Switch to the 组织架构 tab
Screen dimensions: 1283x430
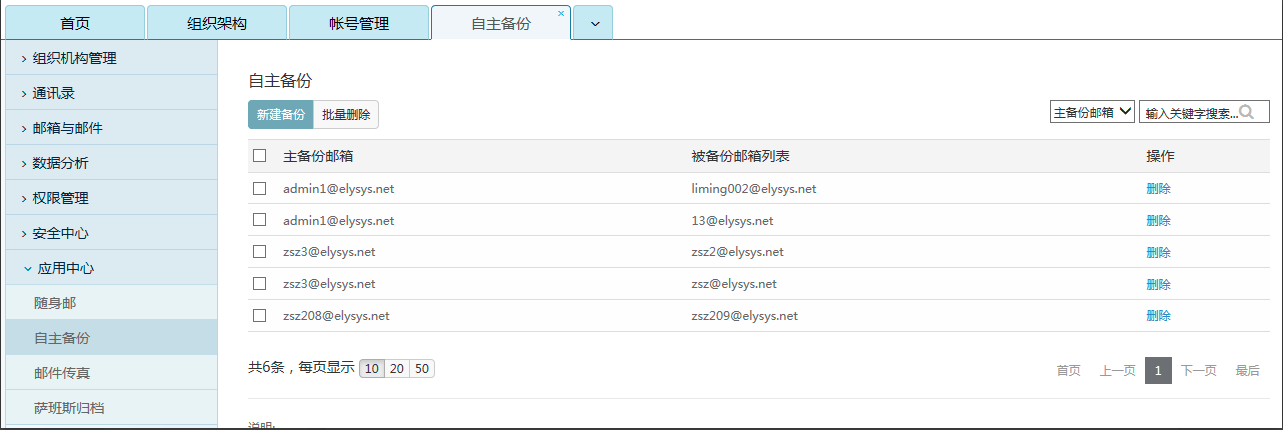[x=217, y=23]
